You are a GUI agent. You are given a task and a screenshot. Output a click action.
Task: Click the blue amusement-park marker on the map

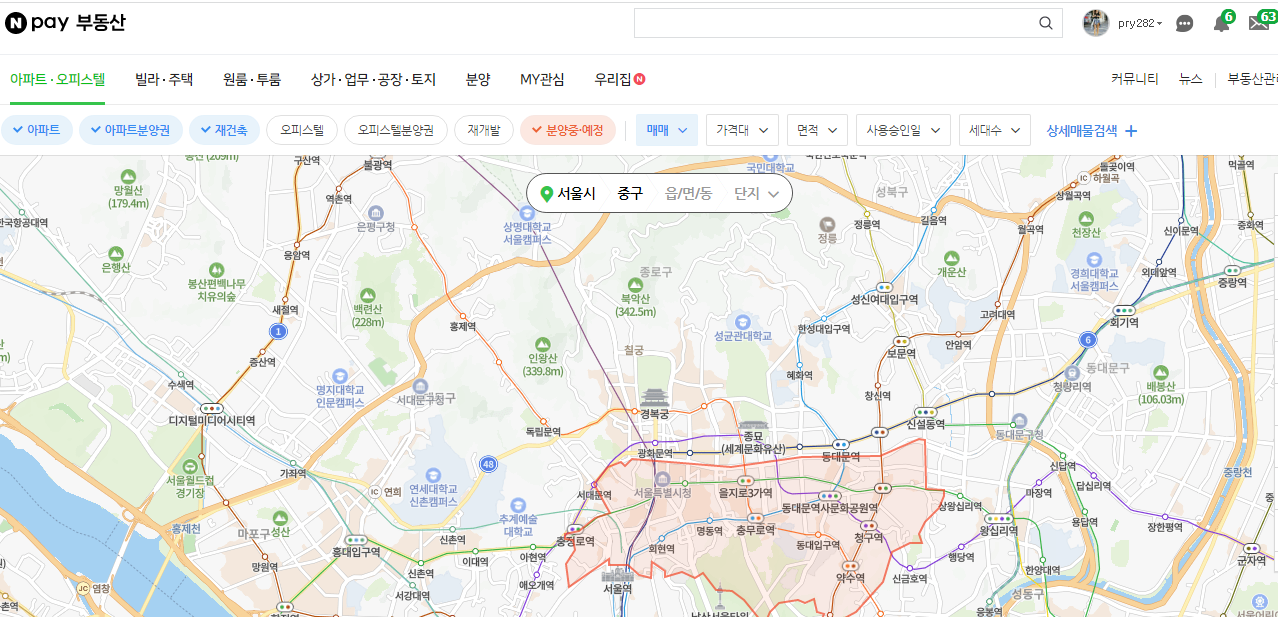[1260, 602]
